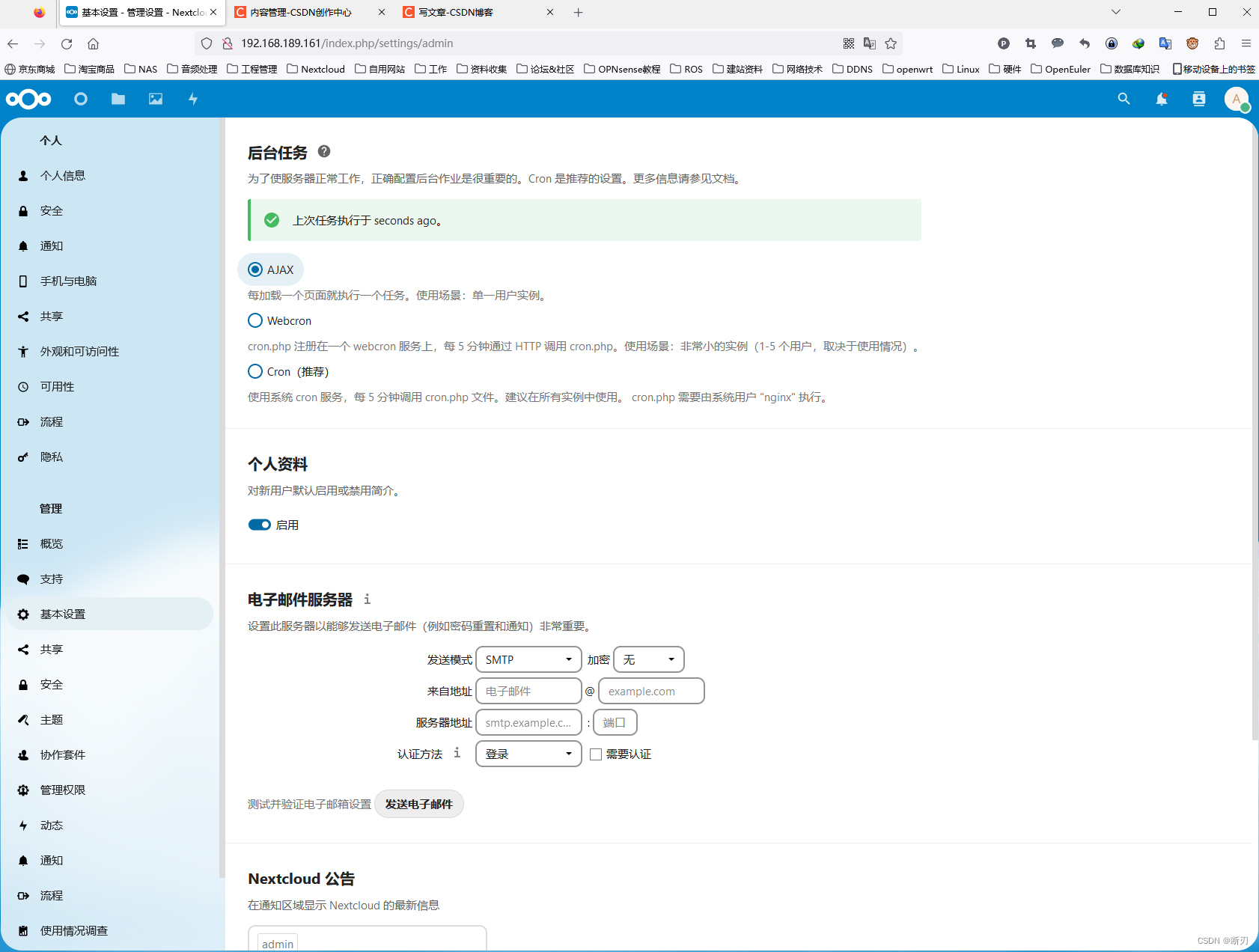Open the Dashboard circle icon

81,98
